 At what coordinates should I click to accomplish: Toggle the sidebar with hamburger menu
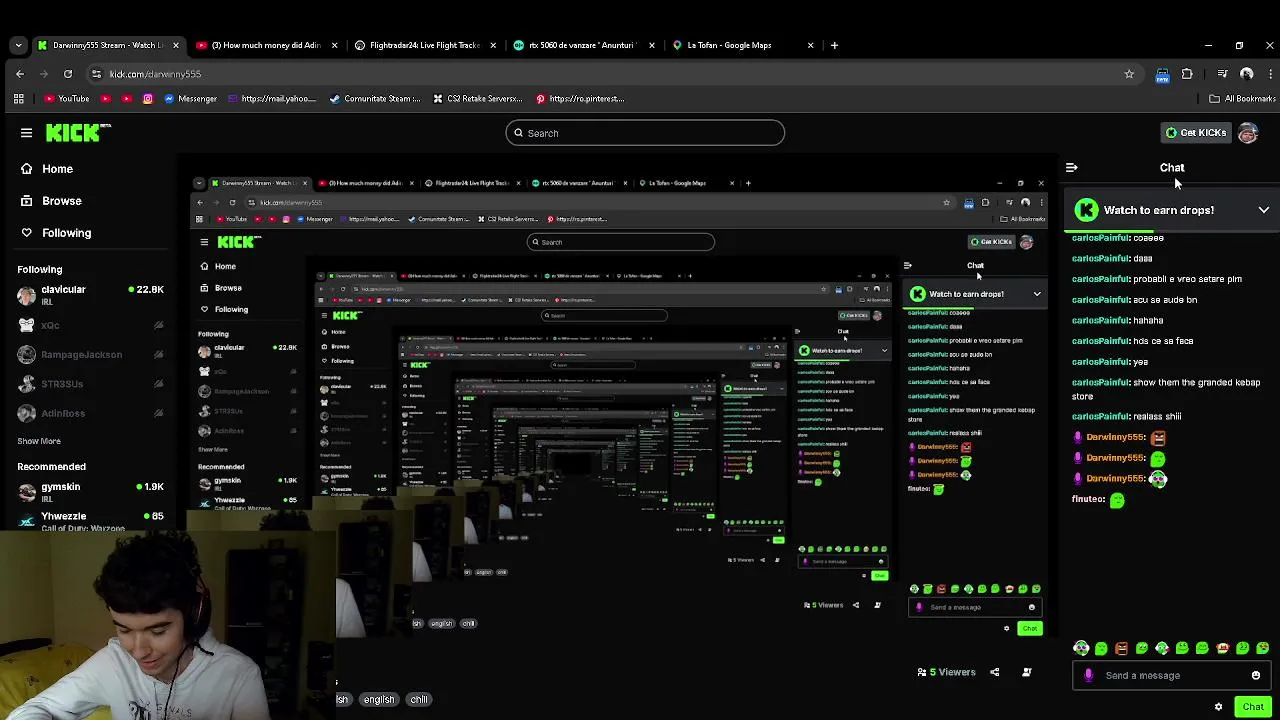tap(27, 132)
